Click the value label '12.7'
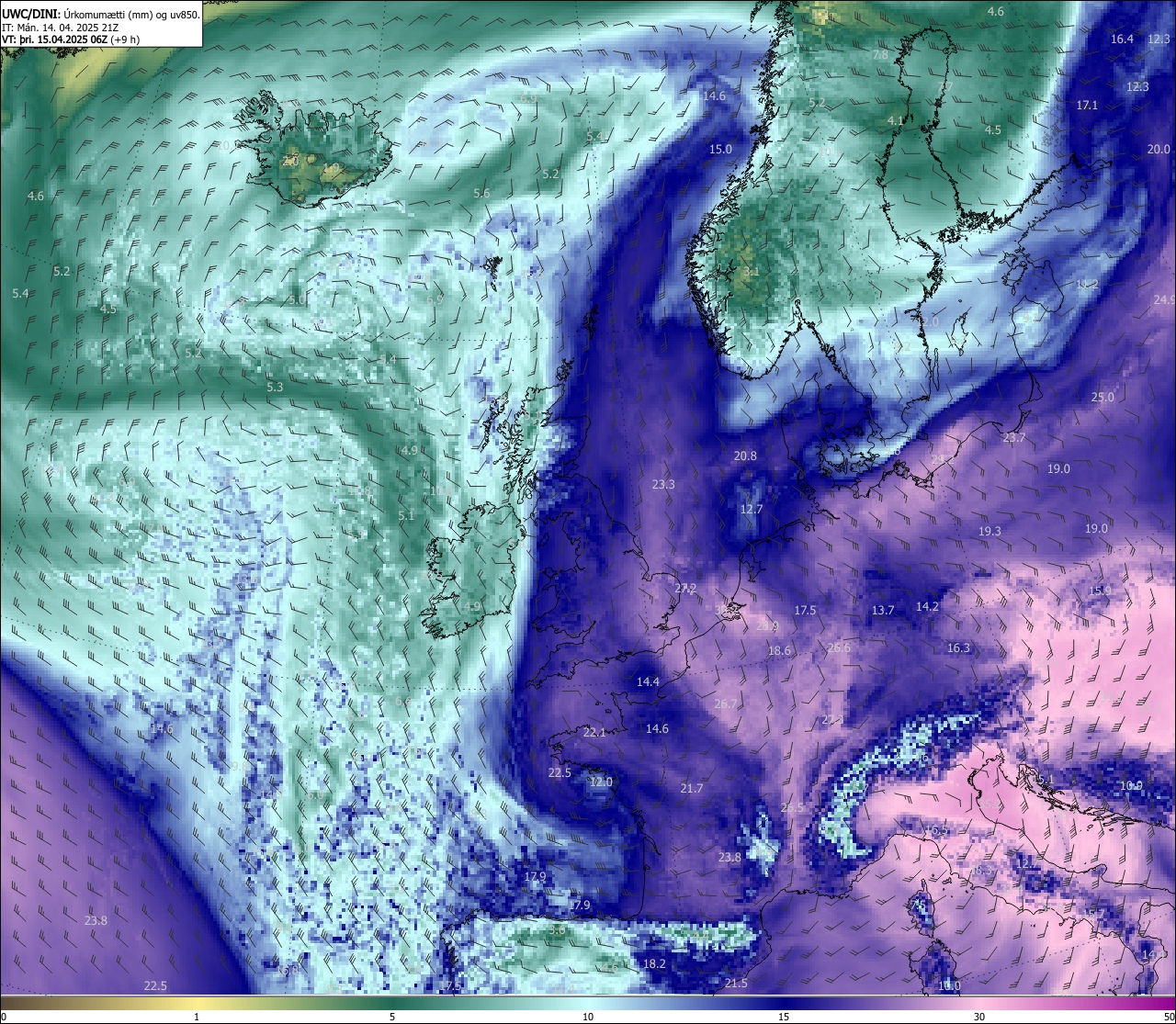1176x1024 pixels. 752,509
